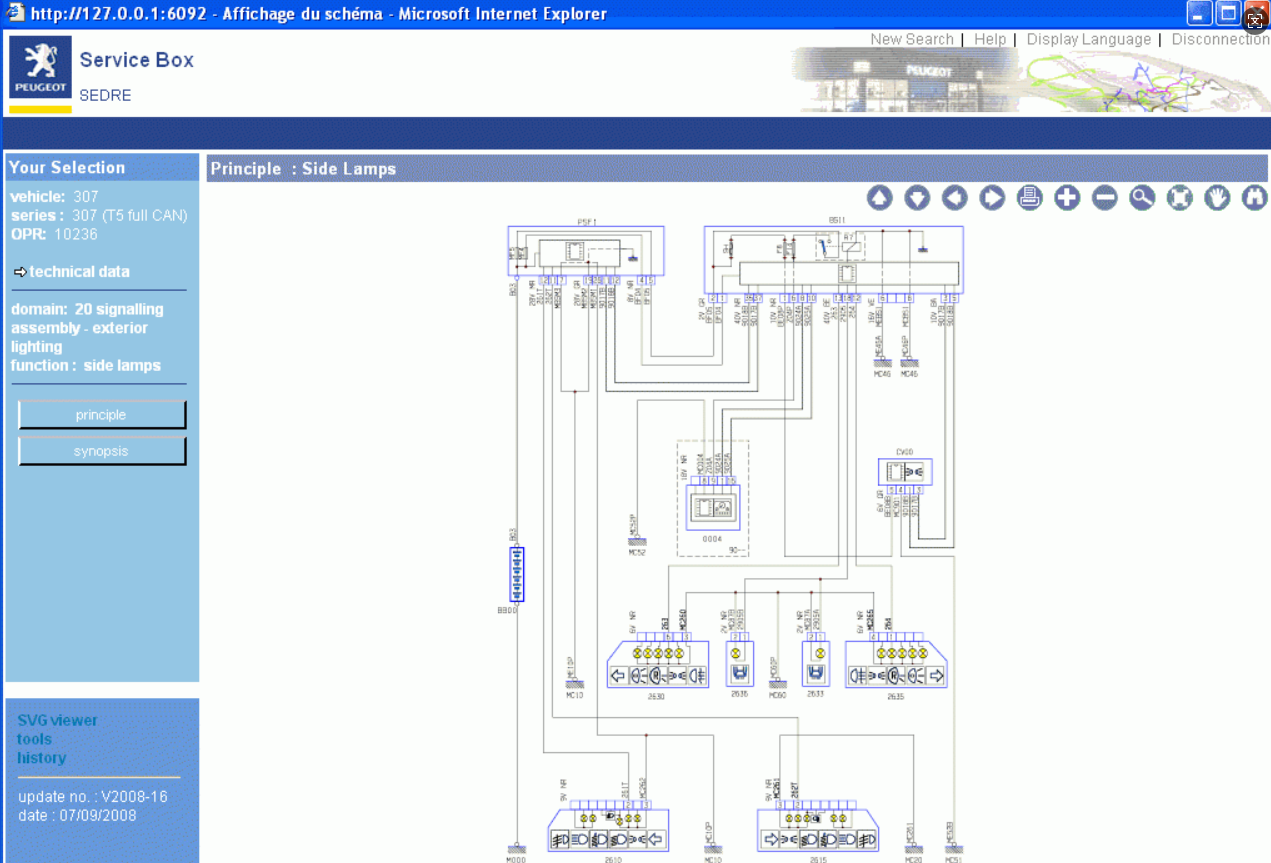Open the binoculars search tool
This screenshot has width=1271, height=863.
point(1254,198)
